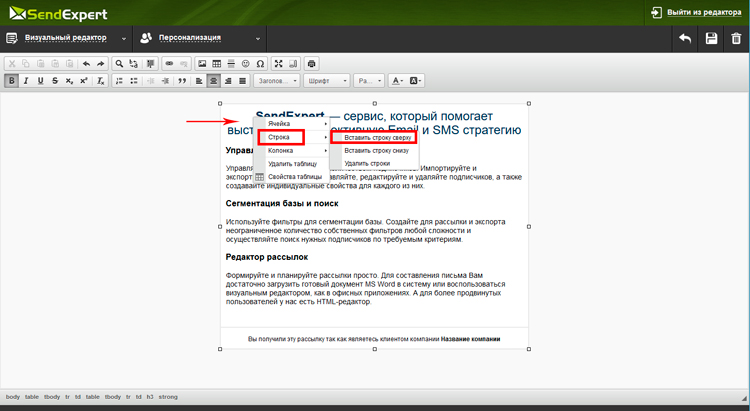
Task: Justify the text alignment
Action: [x=243, y=81]
